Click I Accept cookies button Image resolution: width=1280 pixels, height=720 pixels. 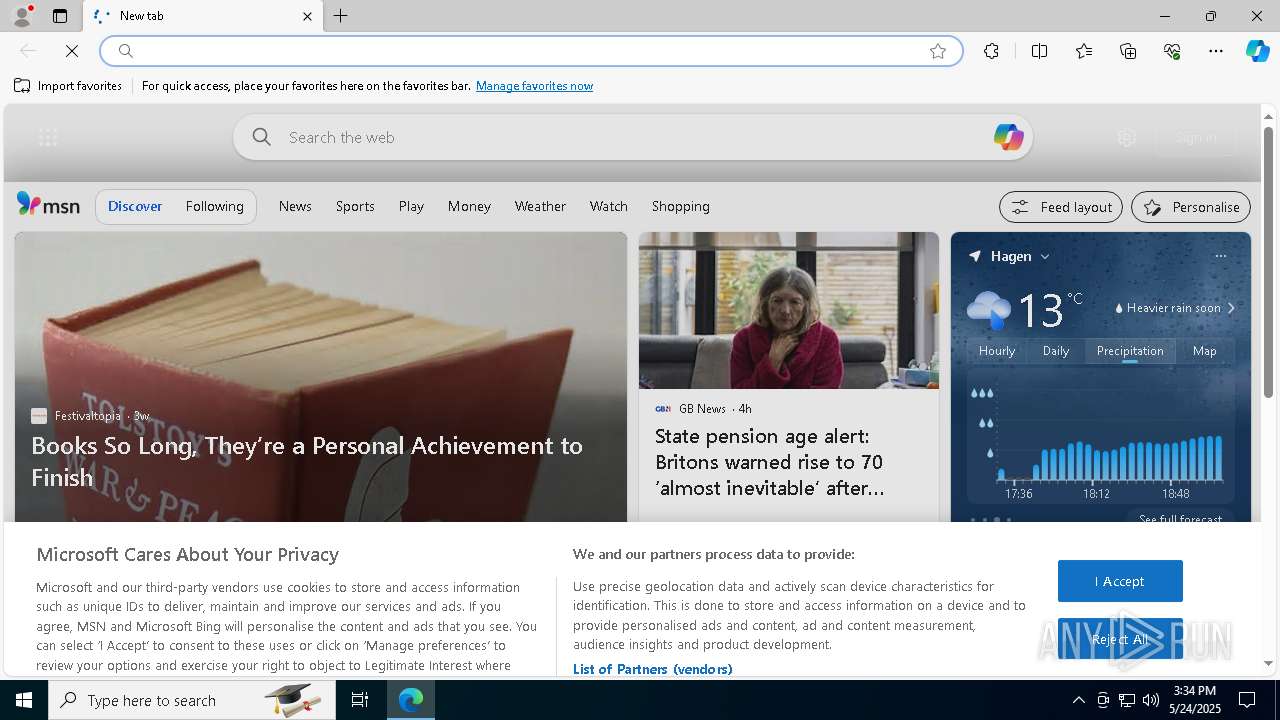[x=1120, y=581]
